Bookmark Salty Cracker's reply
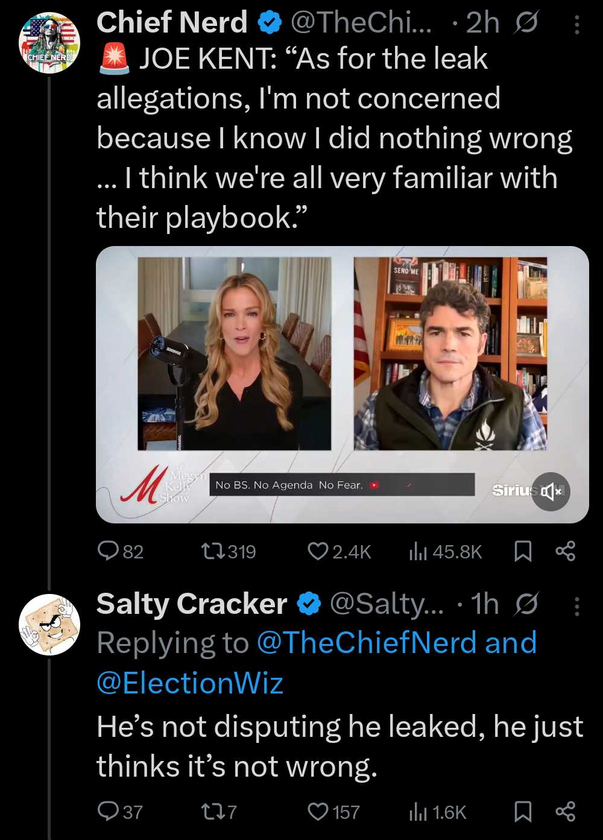603x840 pixels. pyautogui.click(x=521, y=811)
